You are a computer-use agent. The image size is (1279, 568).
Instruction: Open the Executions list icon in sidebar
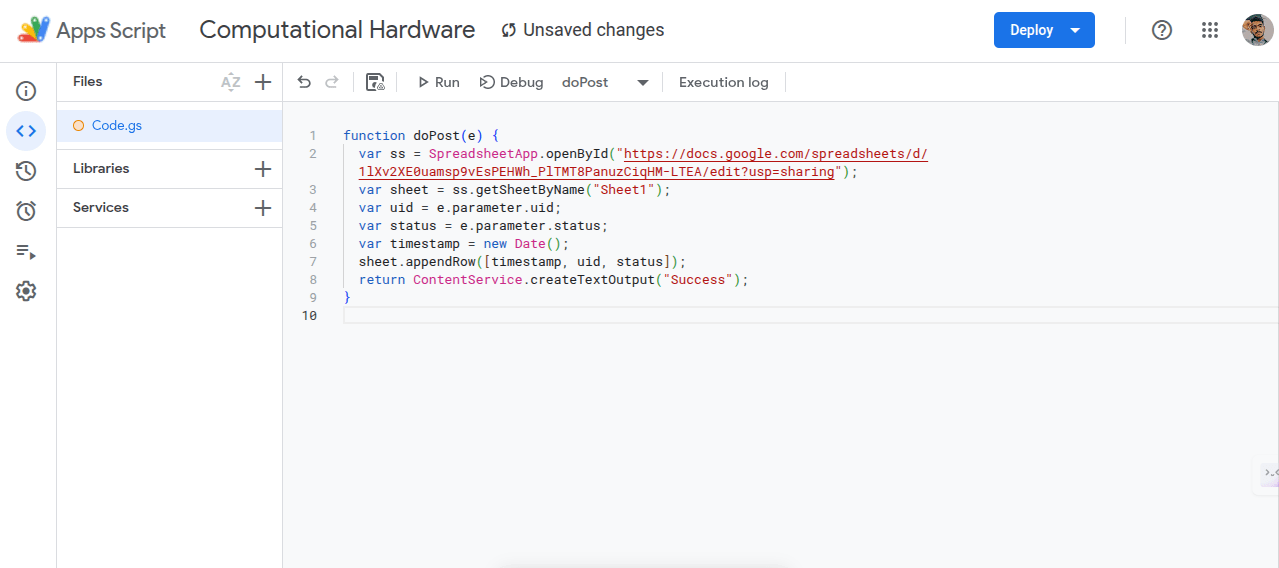tap(26, 251)
